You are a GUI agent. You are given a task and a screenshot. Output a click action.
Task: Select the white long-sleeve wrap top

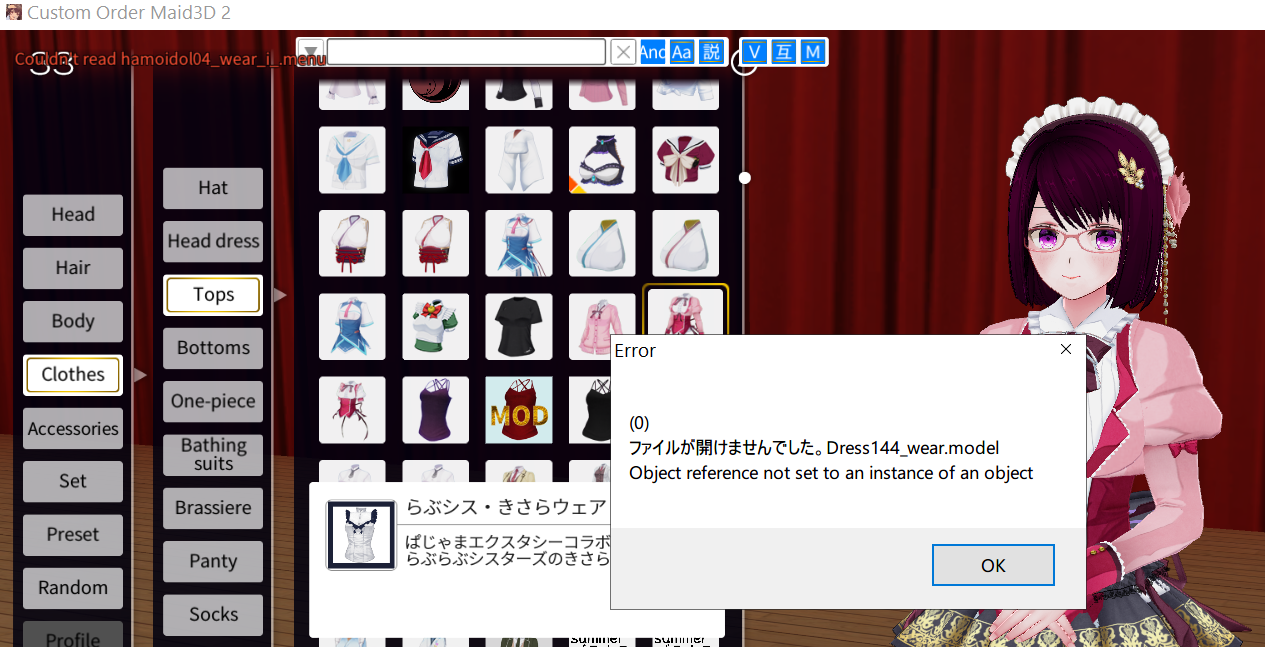(519, 160)
